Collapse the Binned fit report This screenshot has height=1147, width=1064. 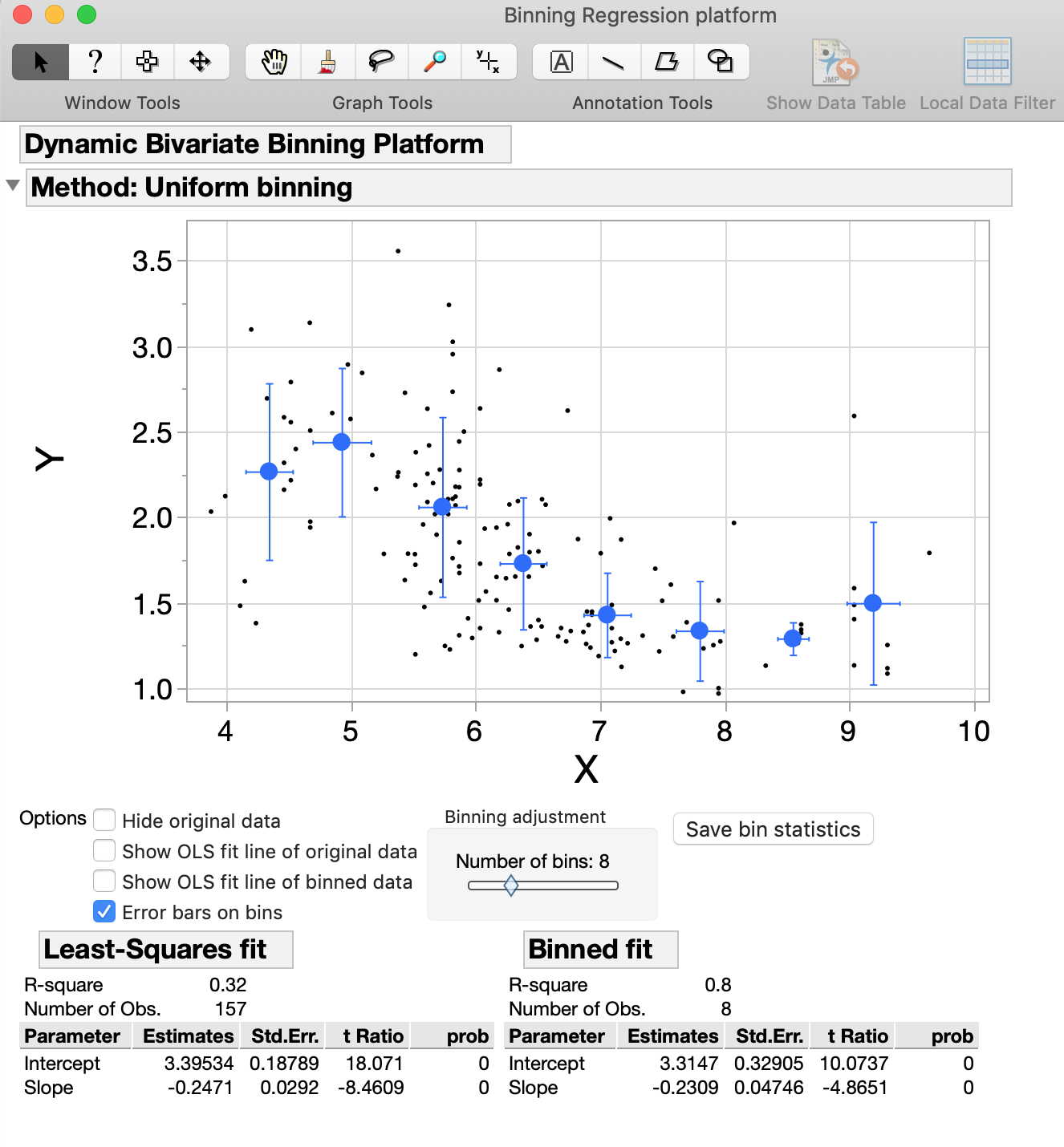point(600,949)
